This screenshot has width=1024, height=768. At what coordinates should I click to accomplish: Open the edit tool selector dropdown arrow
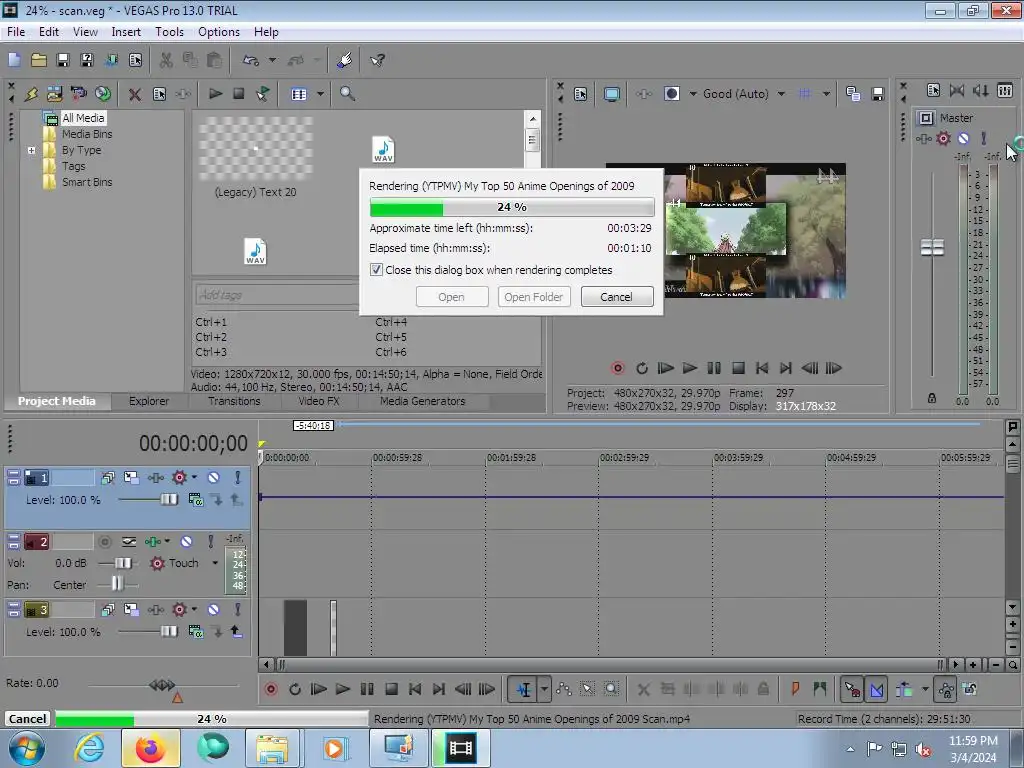click(543, 689)
